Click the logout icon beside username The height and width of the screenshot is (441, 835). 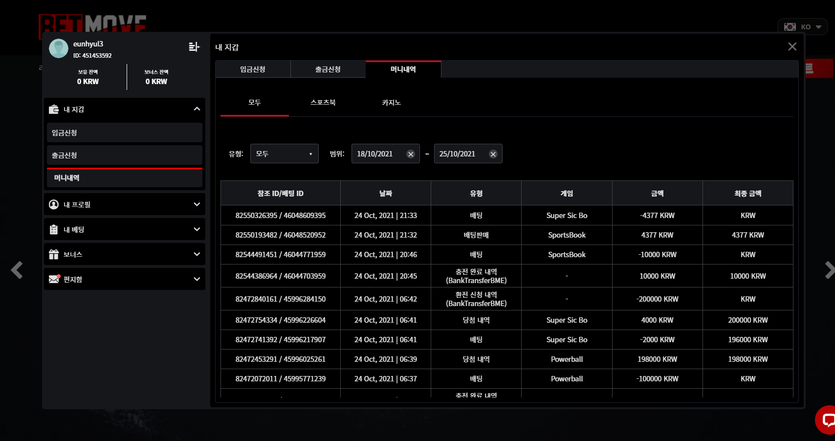[x=194, y=47]
